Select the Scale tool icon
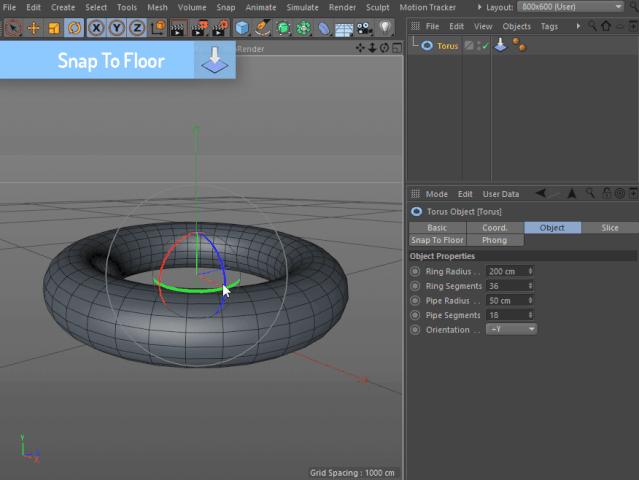639x480 pixels. [x=53, y=28]
